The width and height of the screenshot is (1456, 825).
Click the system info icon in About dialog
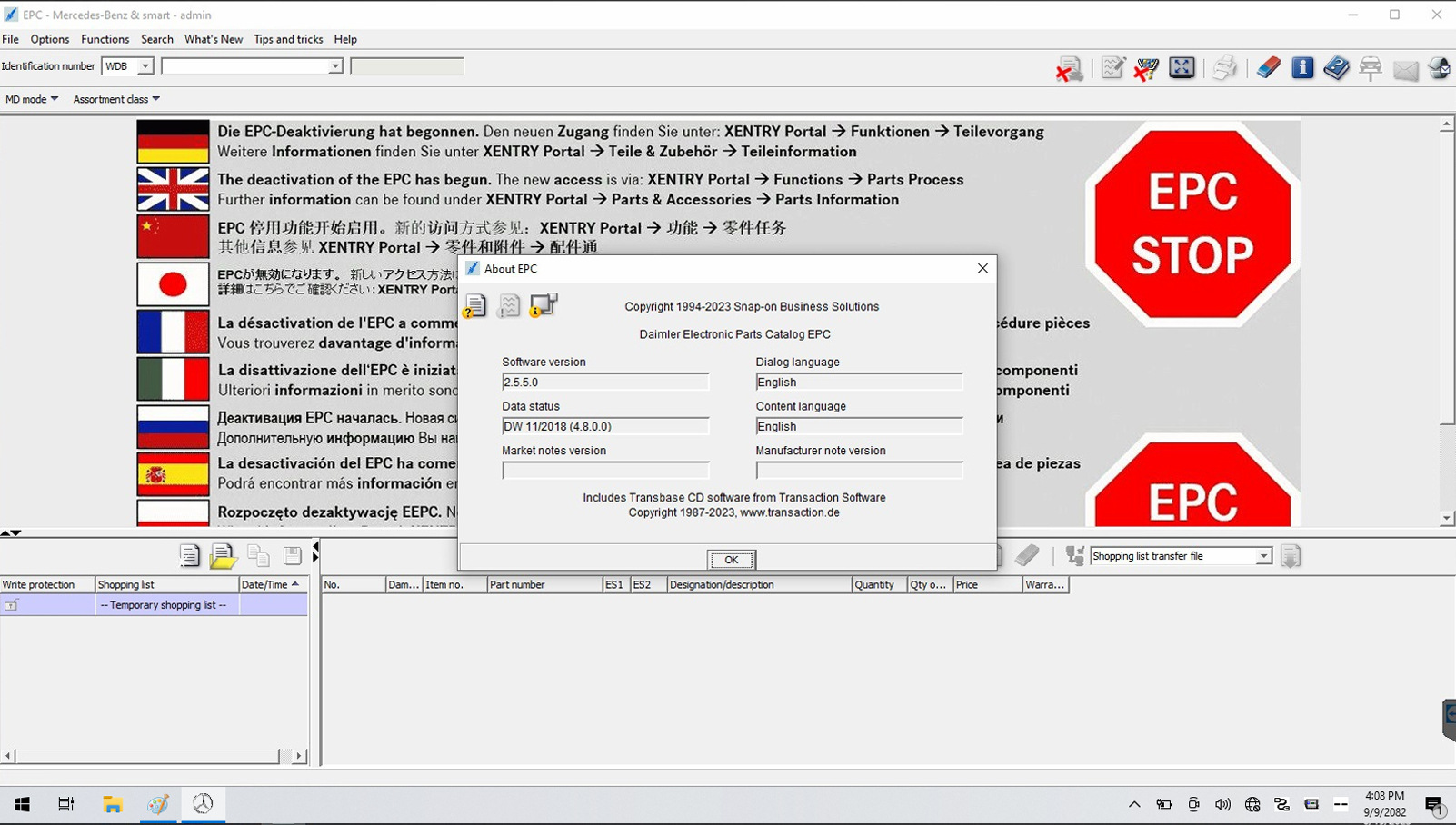coord(544,305)
